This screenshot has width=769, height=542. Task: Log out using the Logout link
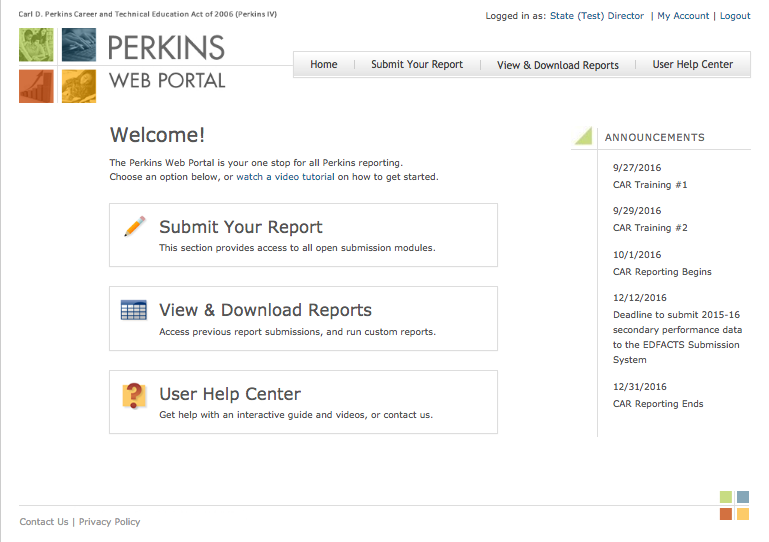pyautogui.click(x=735, y=16)
